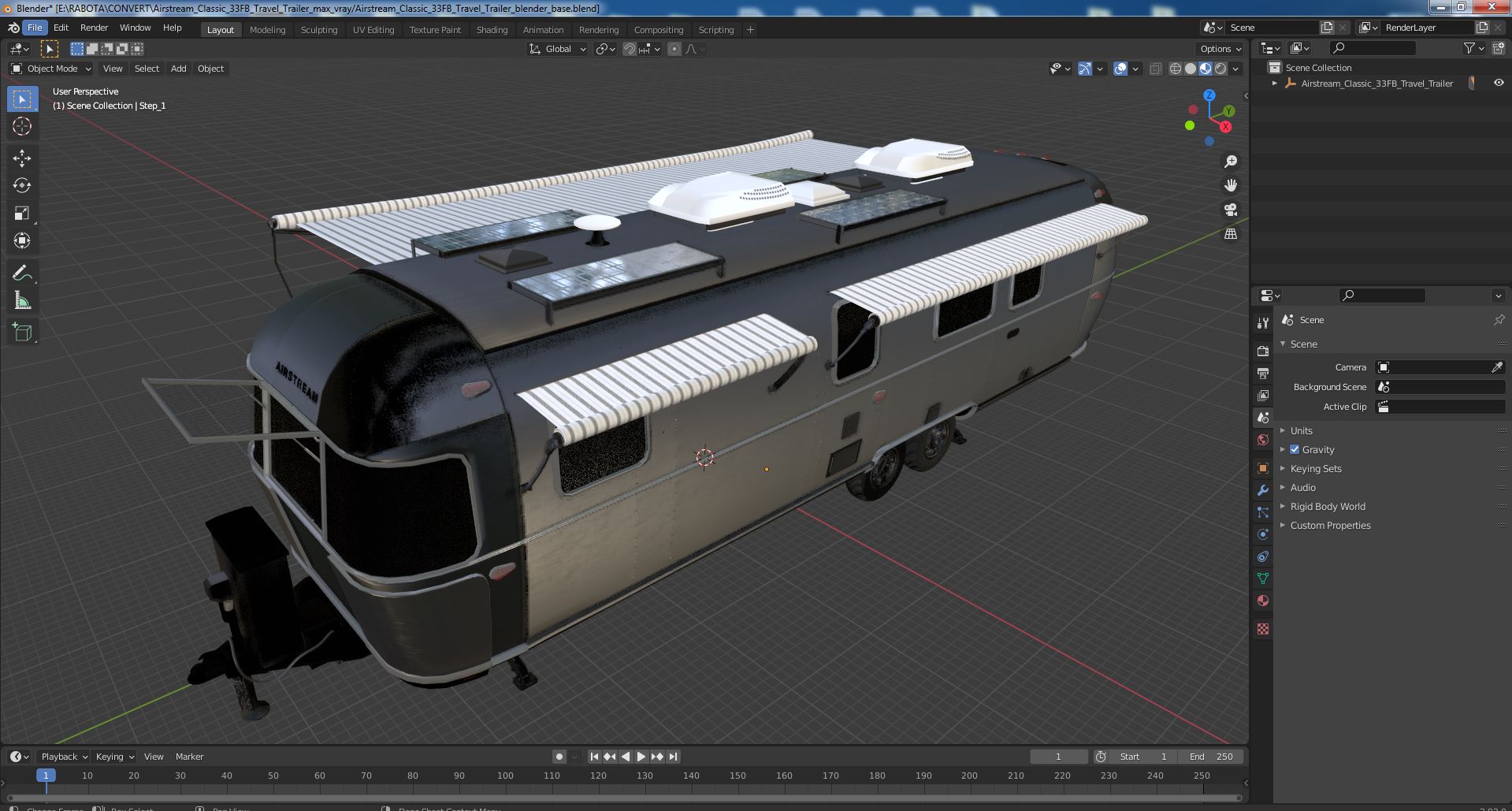
Task: Click the End frame field
Action: pyautogui.click(x=1211, y=757)
